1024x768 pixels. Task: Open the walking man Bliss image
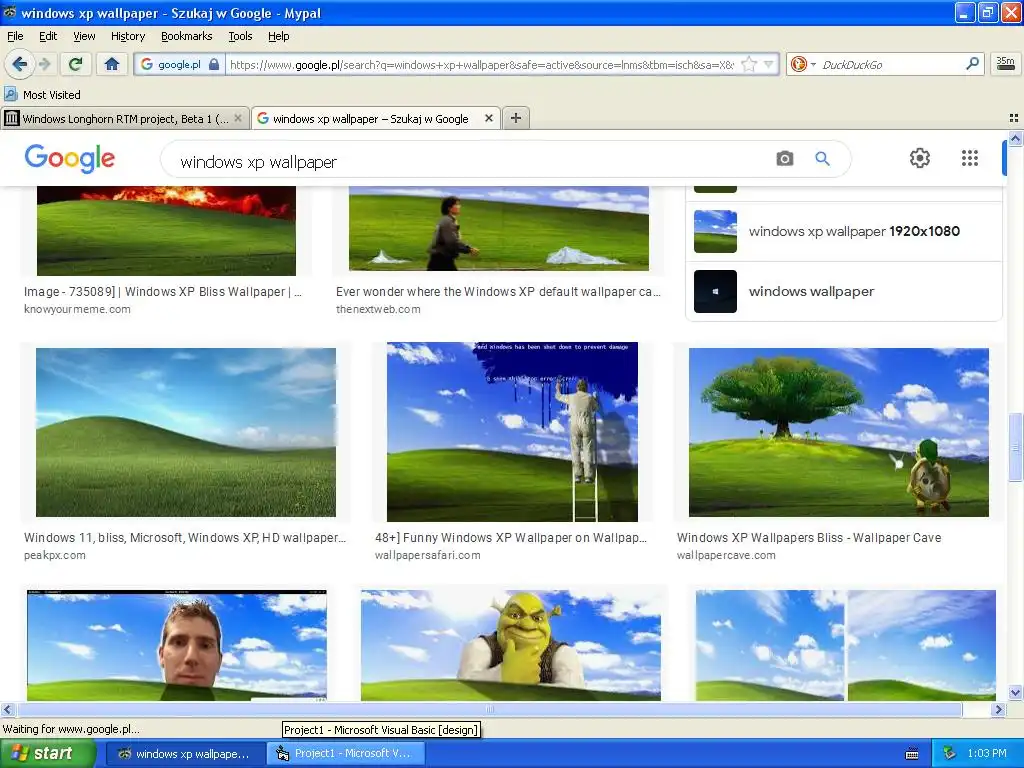[499, 229]
